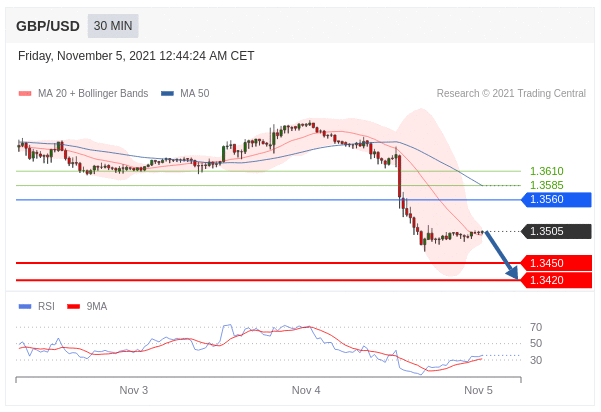Click the Friday, November 5, 2021 timestamp
Image resolution: width=601 pixels, height=412 pixels.
pyautogui.click(x=136, y=56)
